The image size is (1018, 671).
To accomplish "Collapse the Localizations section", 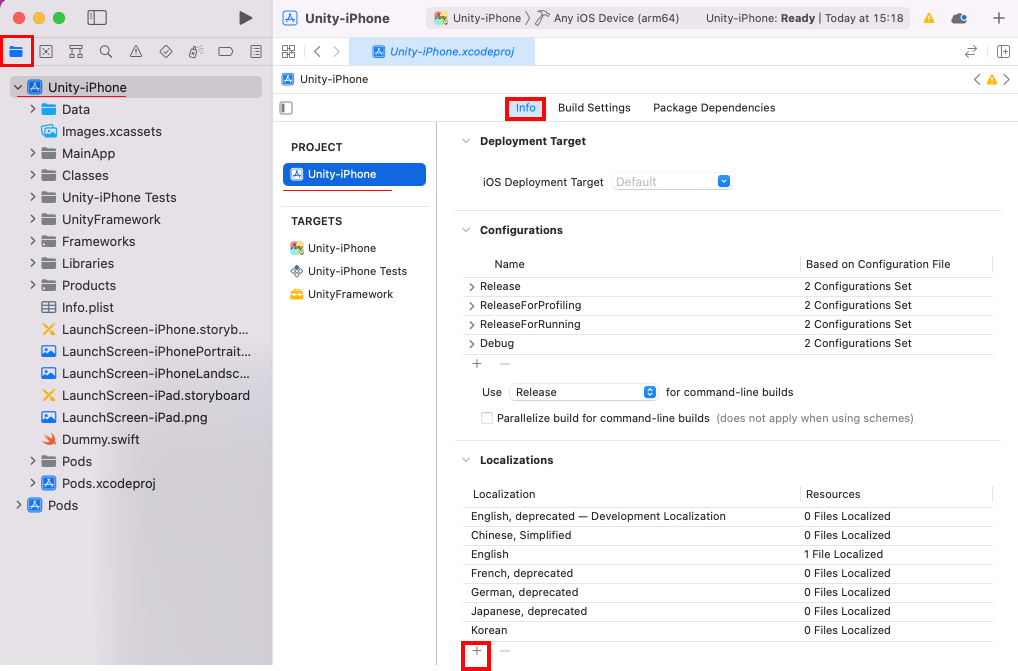I will [x=466, y=459].
